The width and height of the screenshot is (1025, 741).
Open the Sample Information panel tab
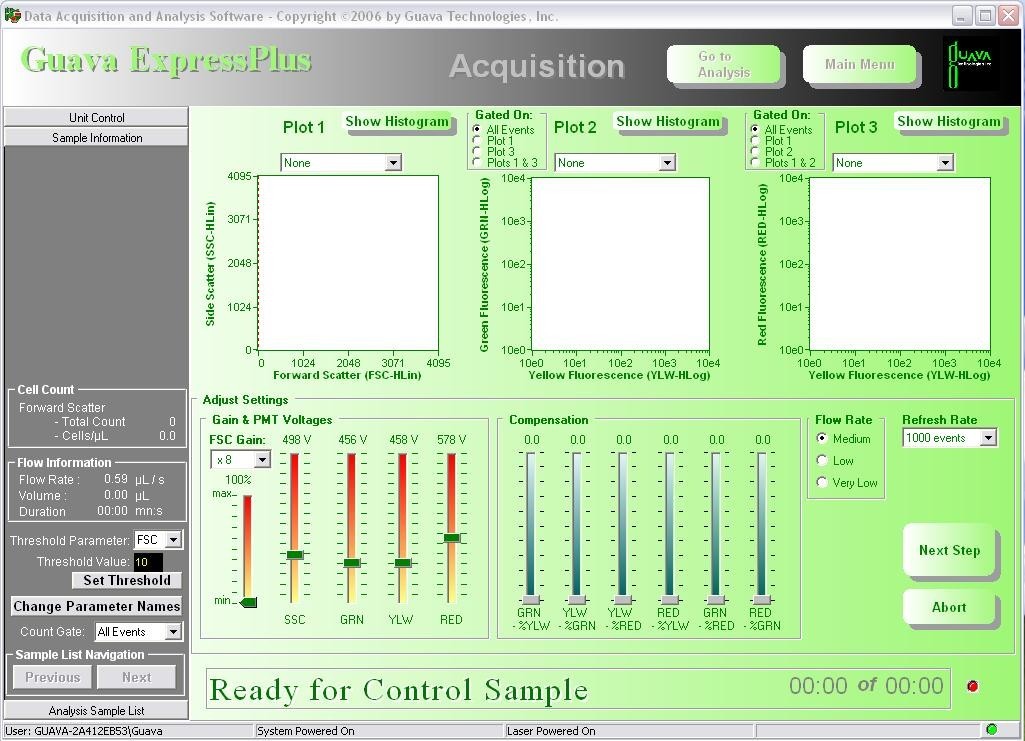[x=96, y=138]
